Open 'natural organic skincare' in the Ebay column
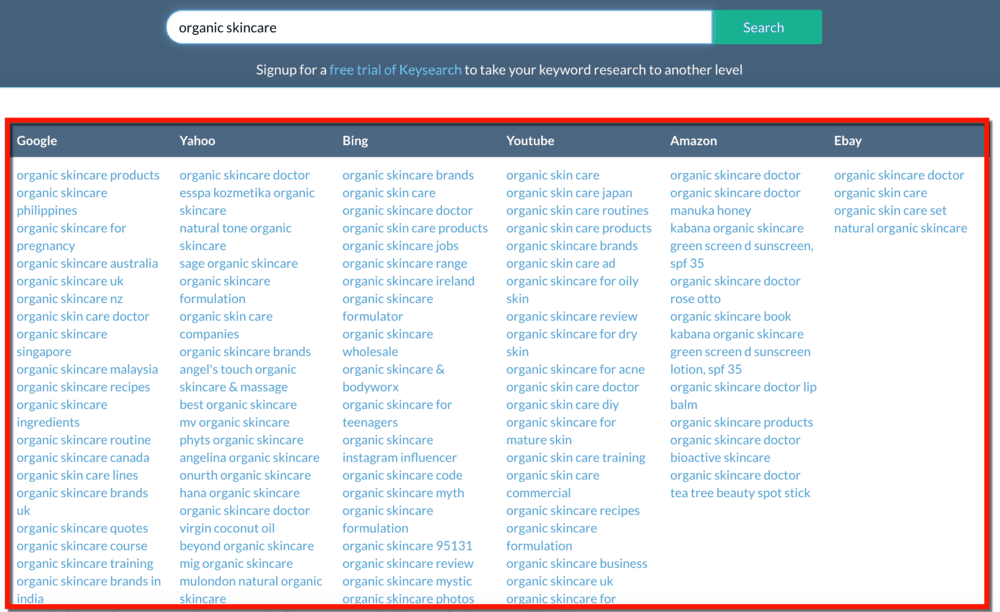This screenshot has height=612, width=1000. tap(901, 228)
